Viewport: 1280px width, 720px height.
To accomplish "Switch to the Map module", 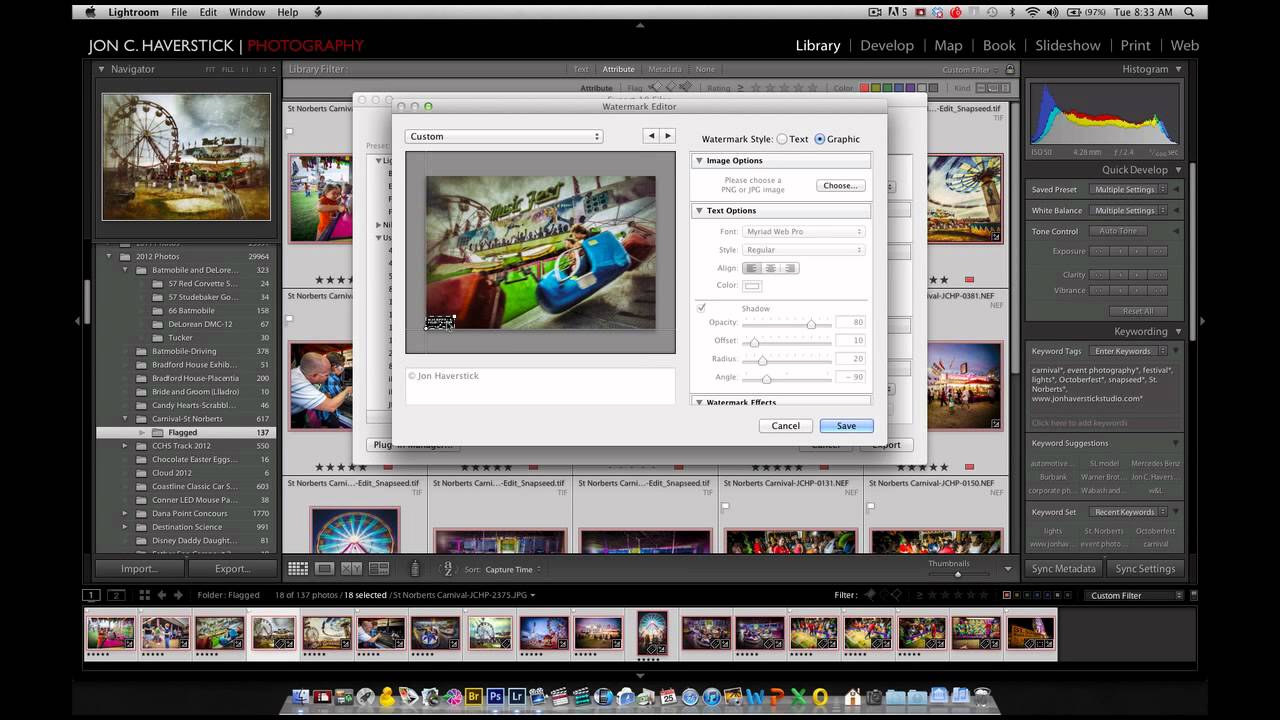I will 948,45.
